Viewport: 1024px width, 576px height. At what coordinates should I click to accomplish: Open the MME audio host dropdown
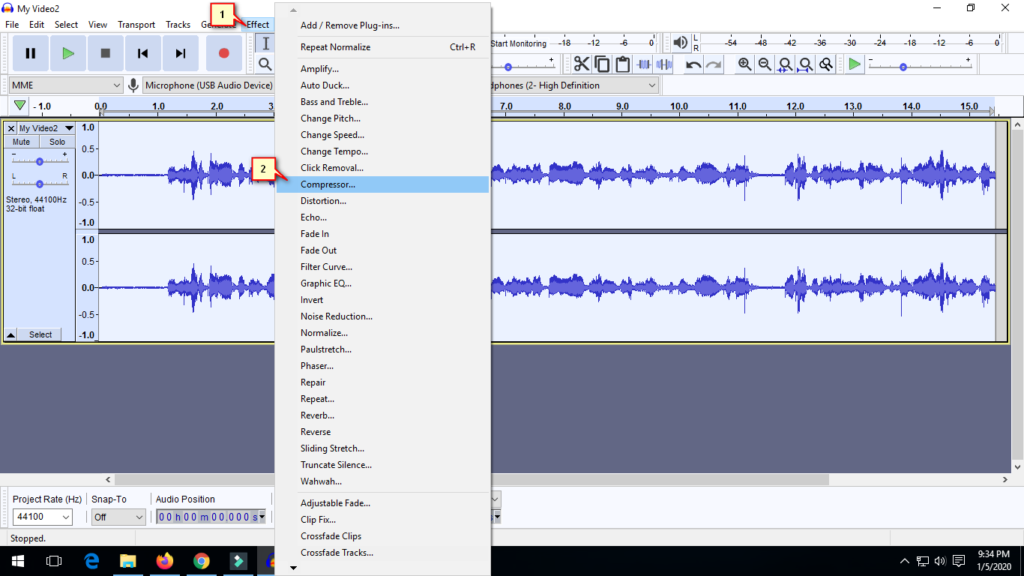66,86
